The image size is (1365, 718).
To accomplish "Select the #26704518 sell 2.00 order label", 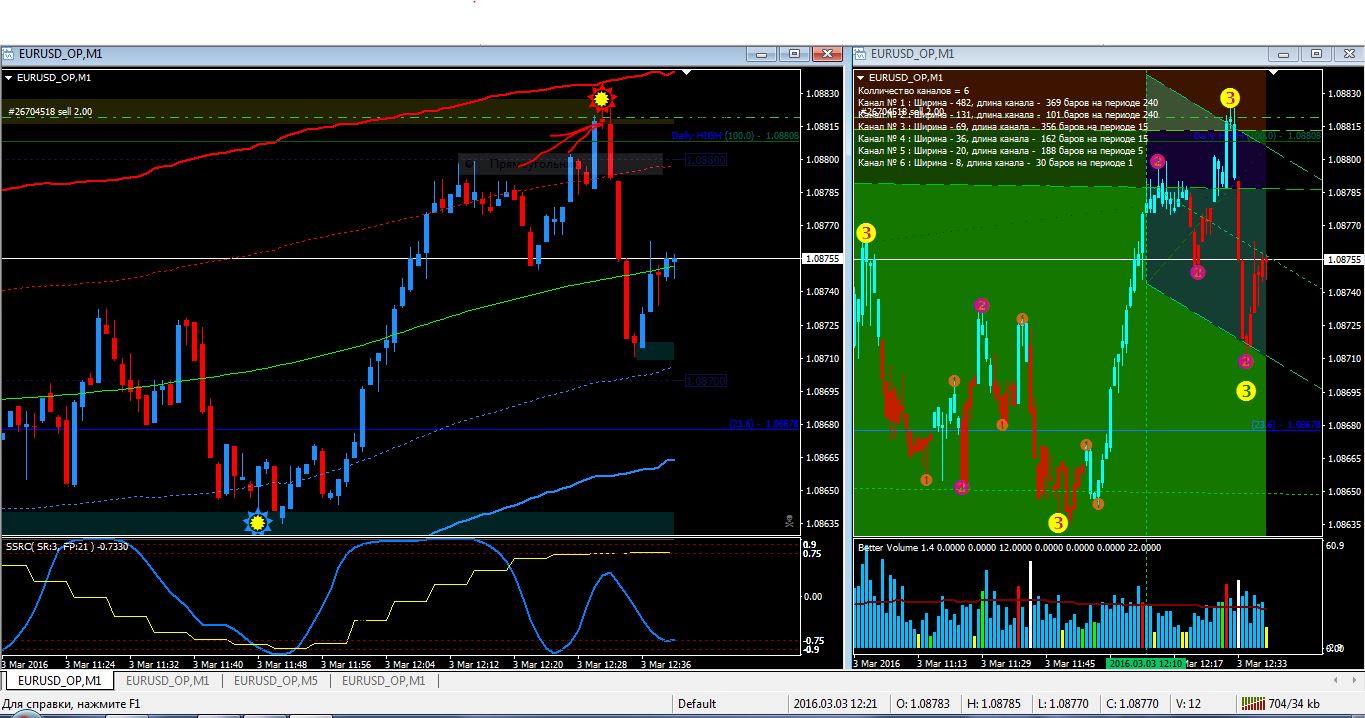I will click(x=50, y=112).
